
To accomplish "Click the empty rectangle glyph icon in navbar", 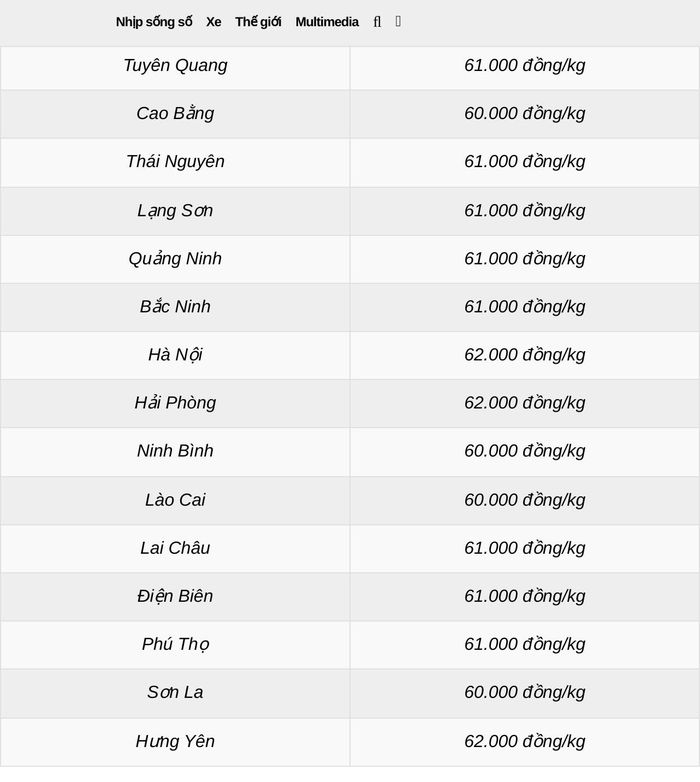I will point(398,21).
